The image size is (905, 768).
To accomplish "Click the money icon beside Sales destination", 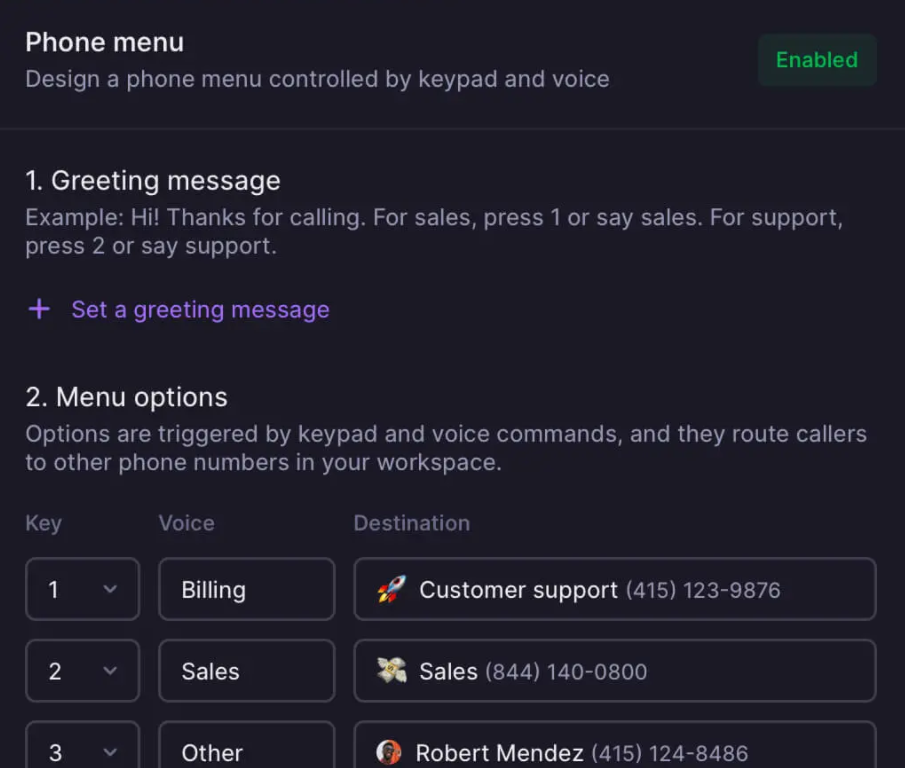I will (x=391, y=671).
